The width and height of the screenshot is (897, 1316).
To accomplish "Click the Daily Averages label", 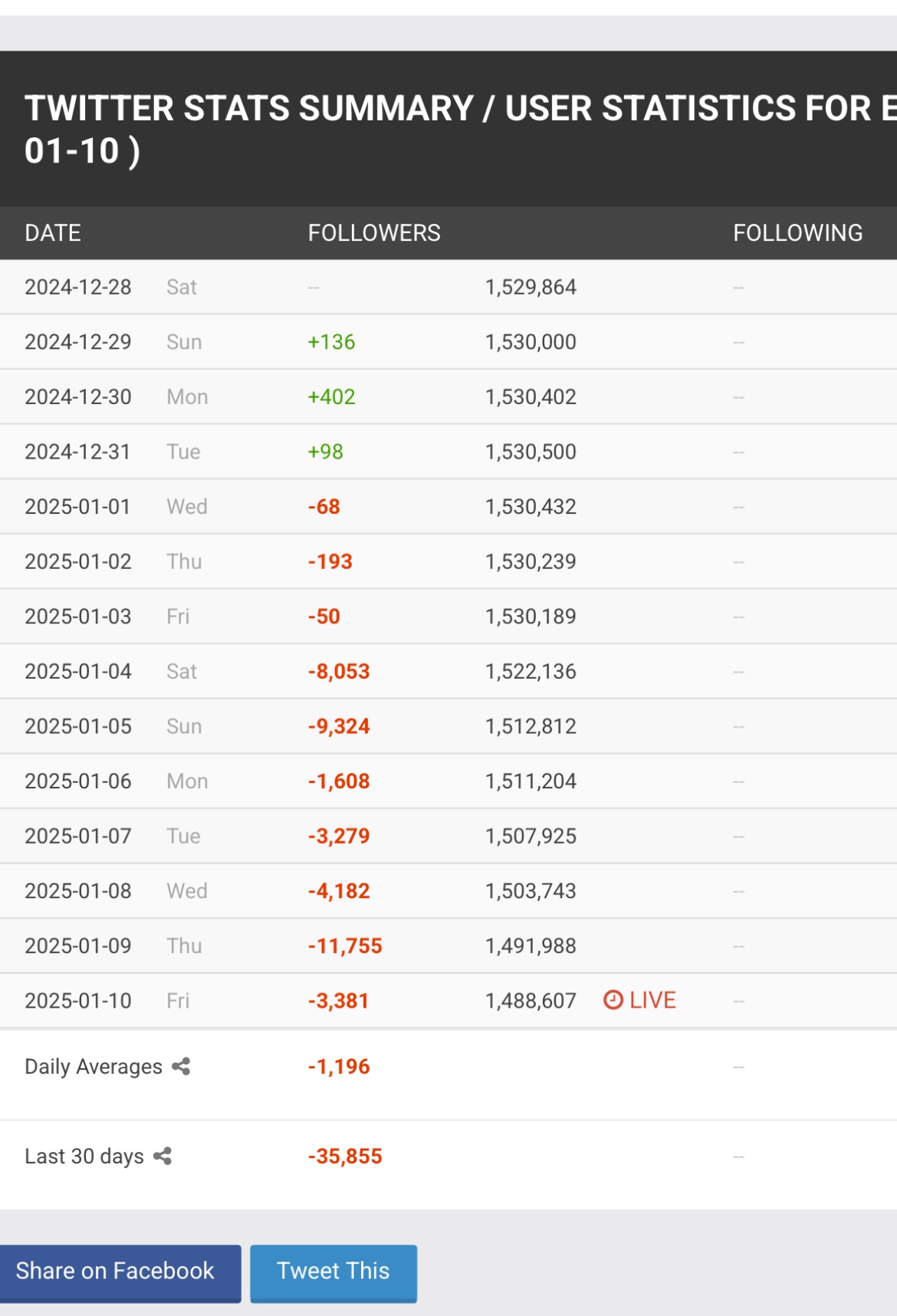I will [94, 1067].
